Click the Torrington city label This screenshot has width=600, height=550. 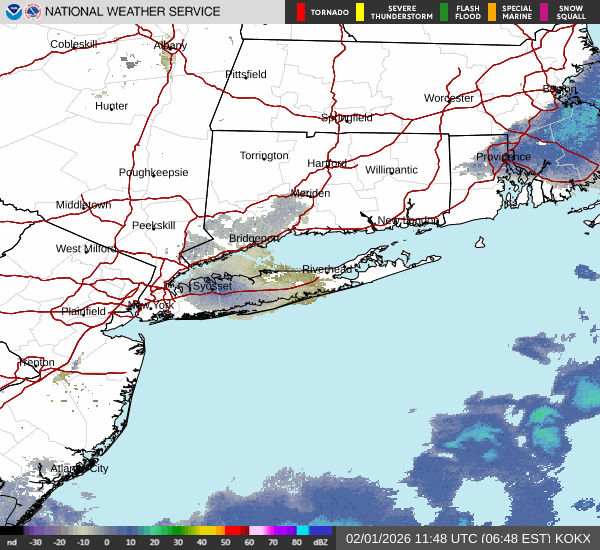click(x=264, y=156)
